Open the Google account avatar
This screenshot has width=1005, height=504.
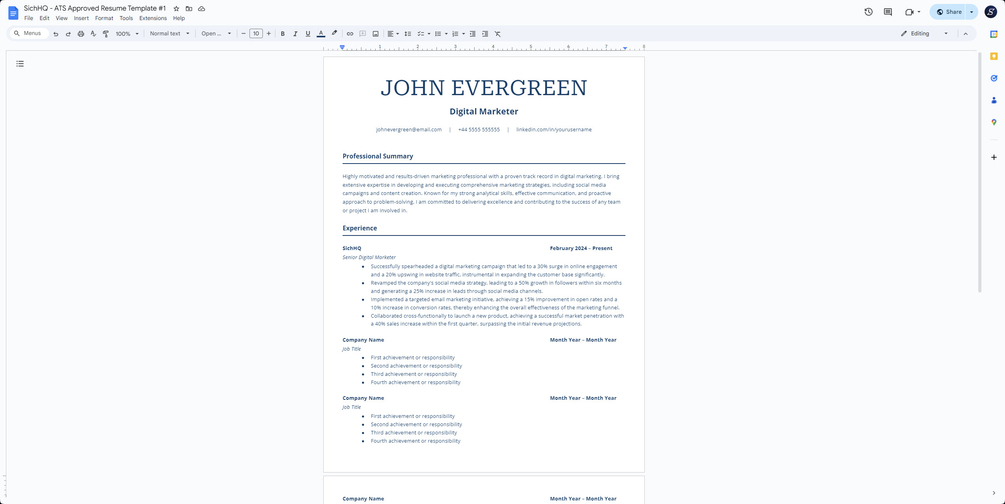(x=990, y=12)
